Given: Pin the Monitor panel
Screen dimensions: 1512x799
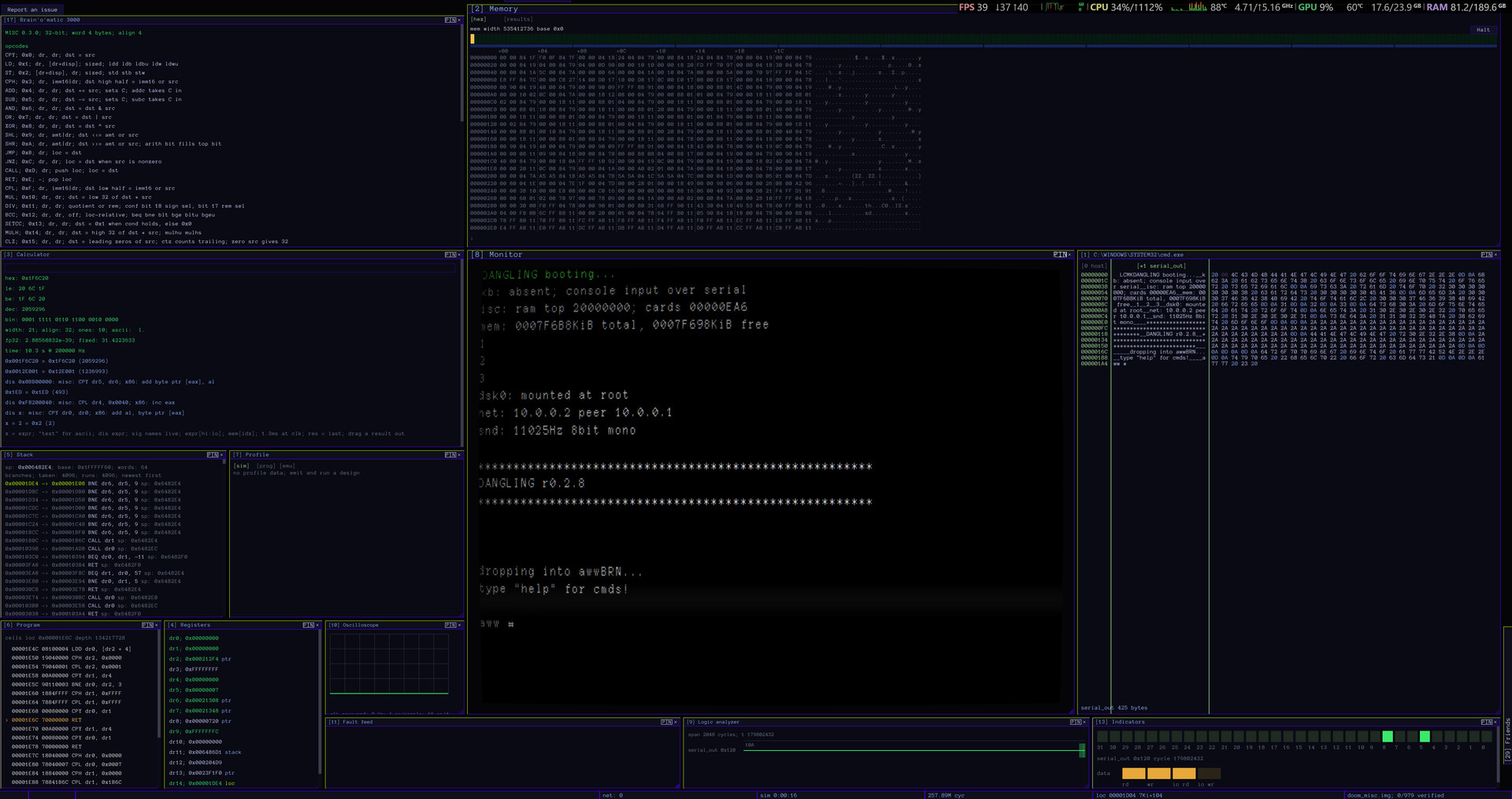Looking at the screenshot, I should coord(1059,254).
